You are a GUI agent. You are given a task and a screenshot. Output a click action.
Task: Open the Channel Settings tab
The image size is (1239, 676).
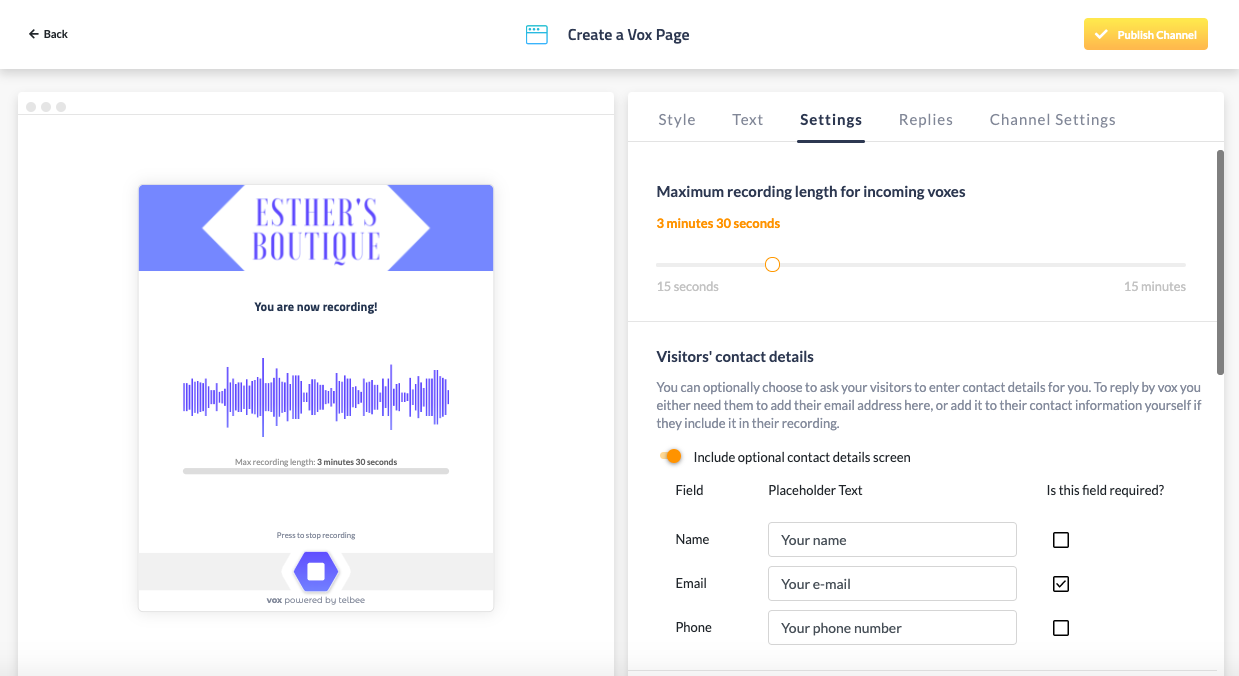[1052, 120]
